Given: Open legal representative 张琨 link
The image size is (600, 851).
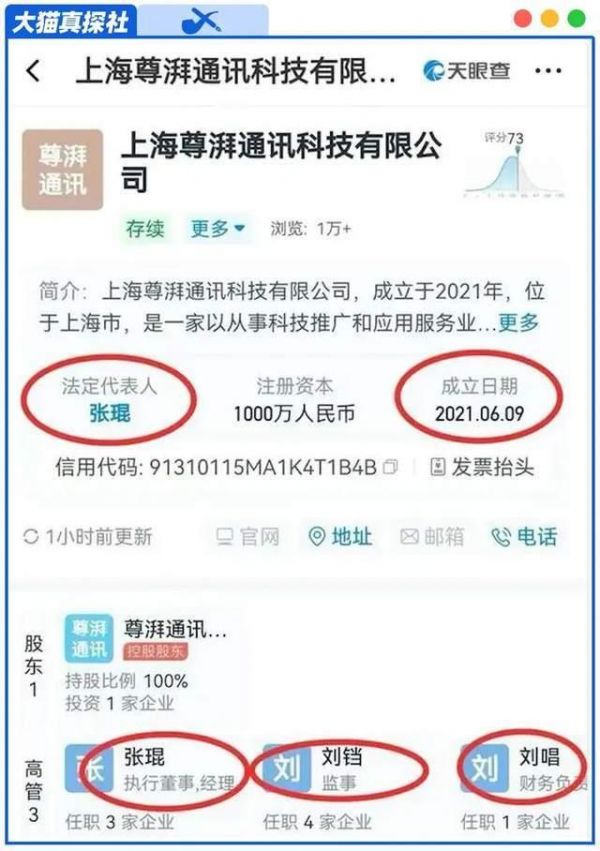Looking at the screenshot, I should (109, 414).
